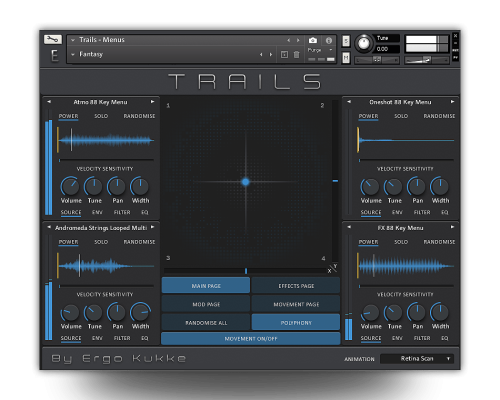Click the Tune knob in header
Screen dimensions: 500x400
pyautogui.click(x=364, y=43)
